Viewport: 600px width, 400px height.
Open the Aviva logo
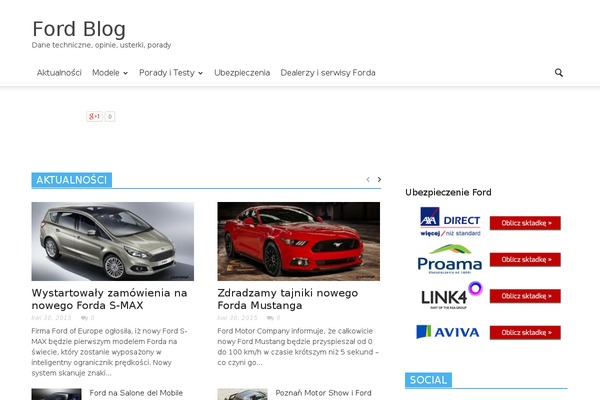[x=447, y=332]
